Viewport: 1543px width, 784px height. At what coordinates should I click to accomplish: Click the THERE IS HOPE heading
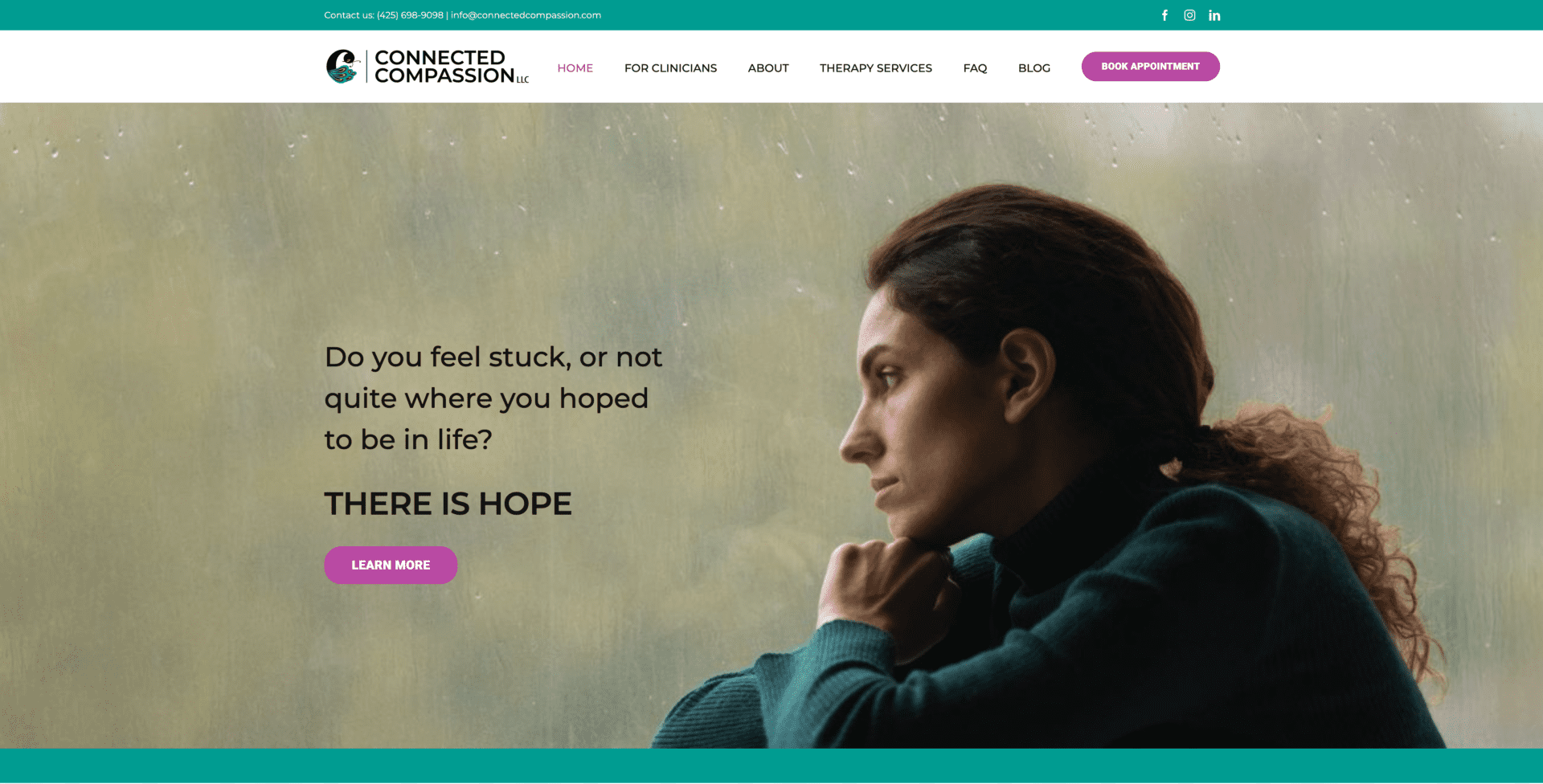448,504
